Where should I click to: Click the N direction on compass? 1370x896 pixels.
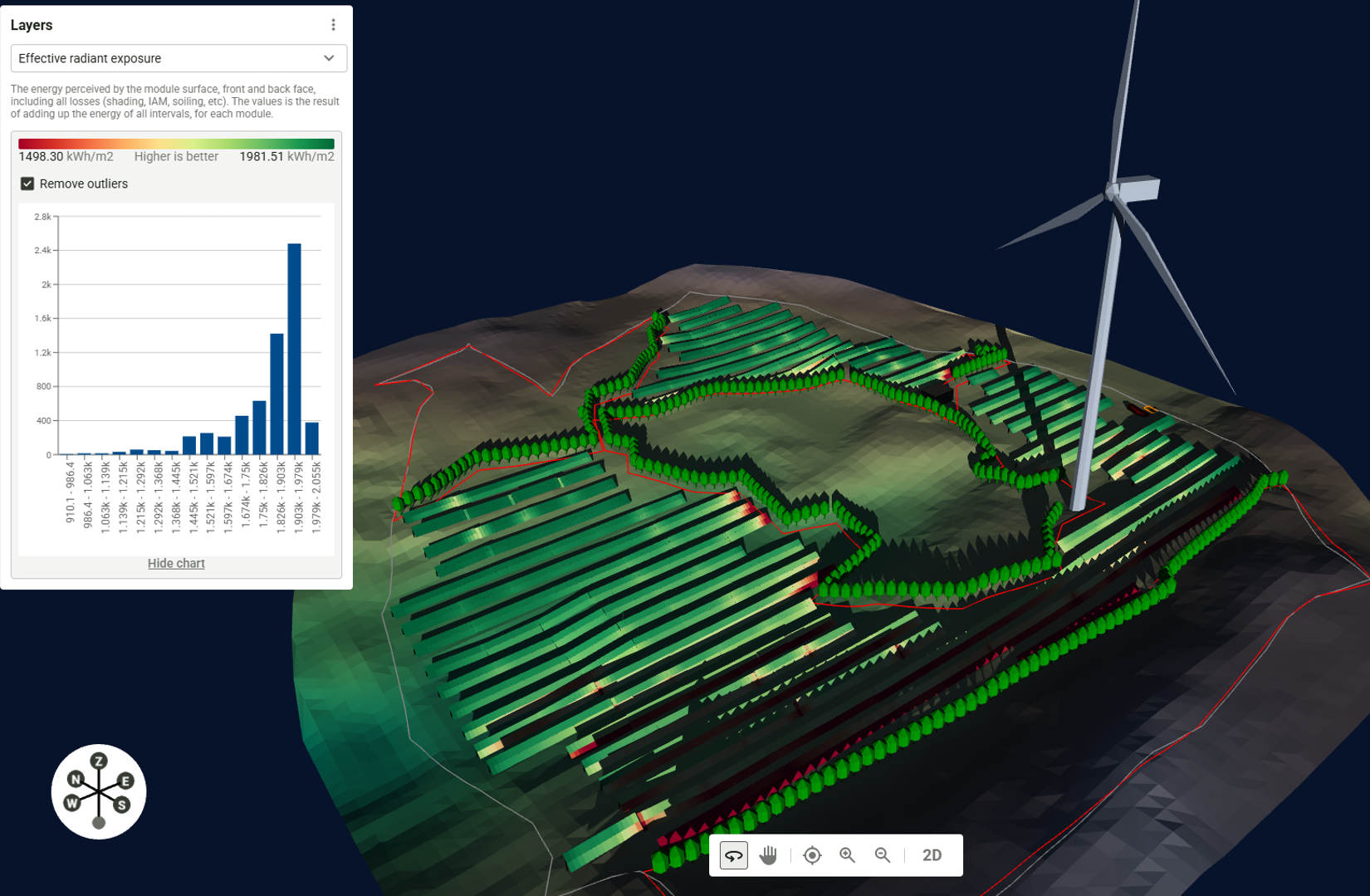[x=76, y=779]
